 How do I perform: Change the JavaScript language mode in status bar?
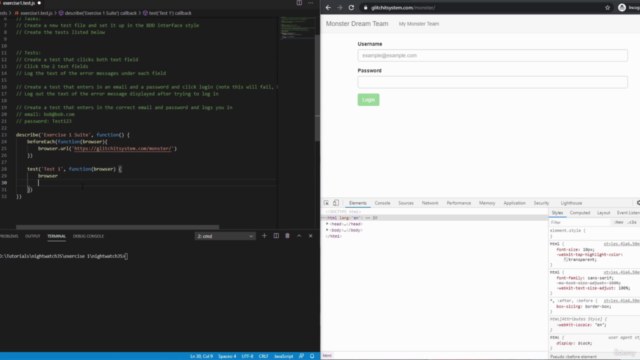[x=283, y=356]
